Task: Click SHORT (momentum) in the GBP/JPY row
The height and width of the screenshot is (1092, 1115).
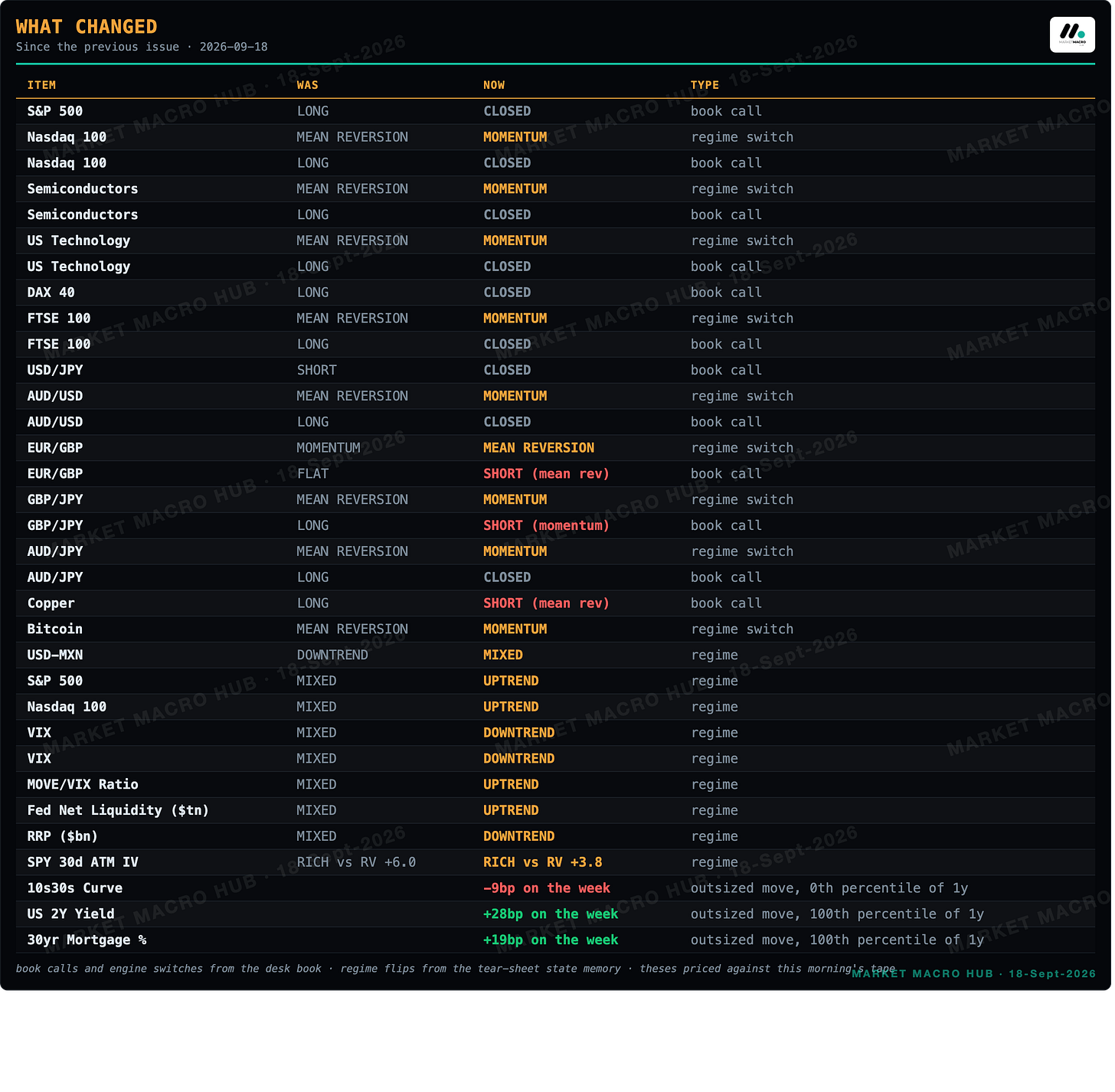Action: (546, 525)
